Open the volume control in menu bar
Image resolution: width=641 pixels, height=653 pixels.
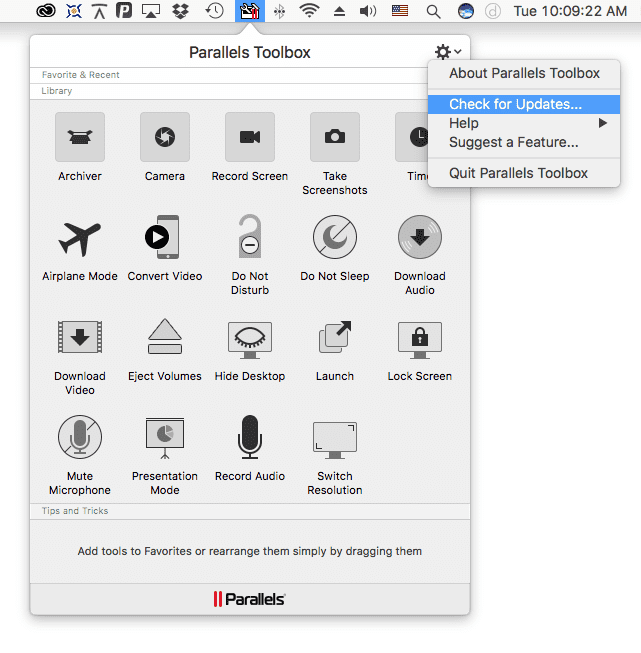pos(368,11)
